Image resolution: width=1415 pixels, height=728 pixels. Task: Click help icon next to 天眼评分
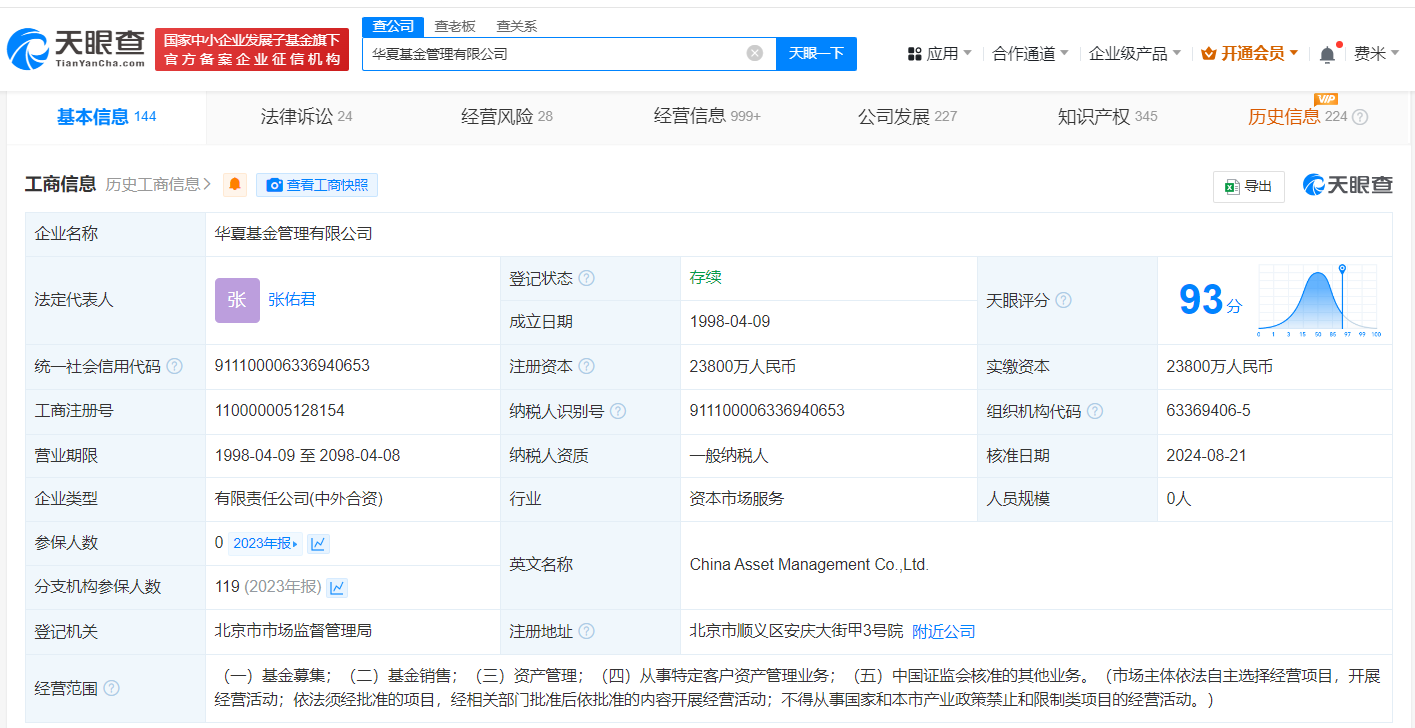[1063, 300]
